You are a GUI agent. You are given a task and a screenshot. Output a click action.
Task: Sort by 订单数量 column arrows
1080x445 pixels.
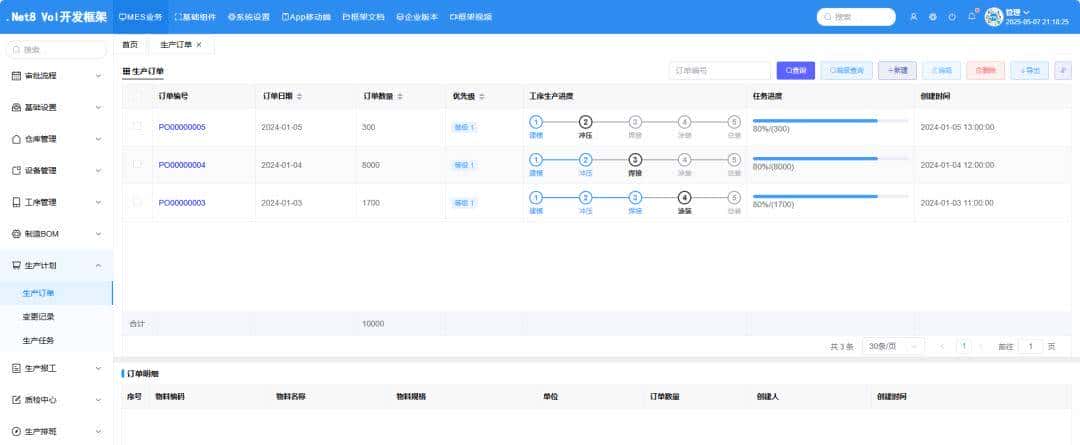tap(400, 96)
